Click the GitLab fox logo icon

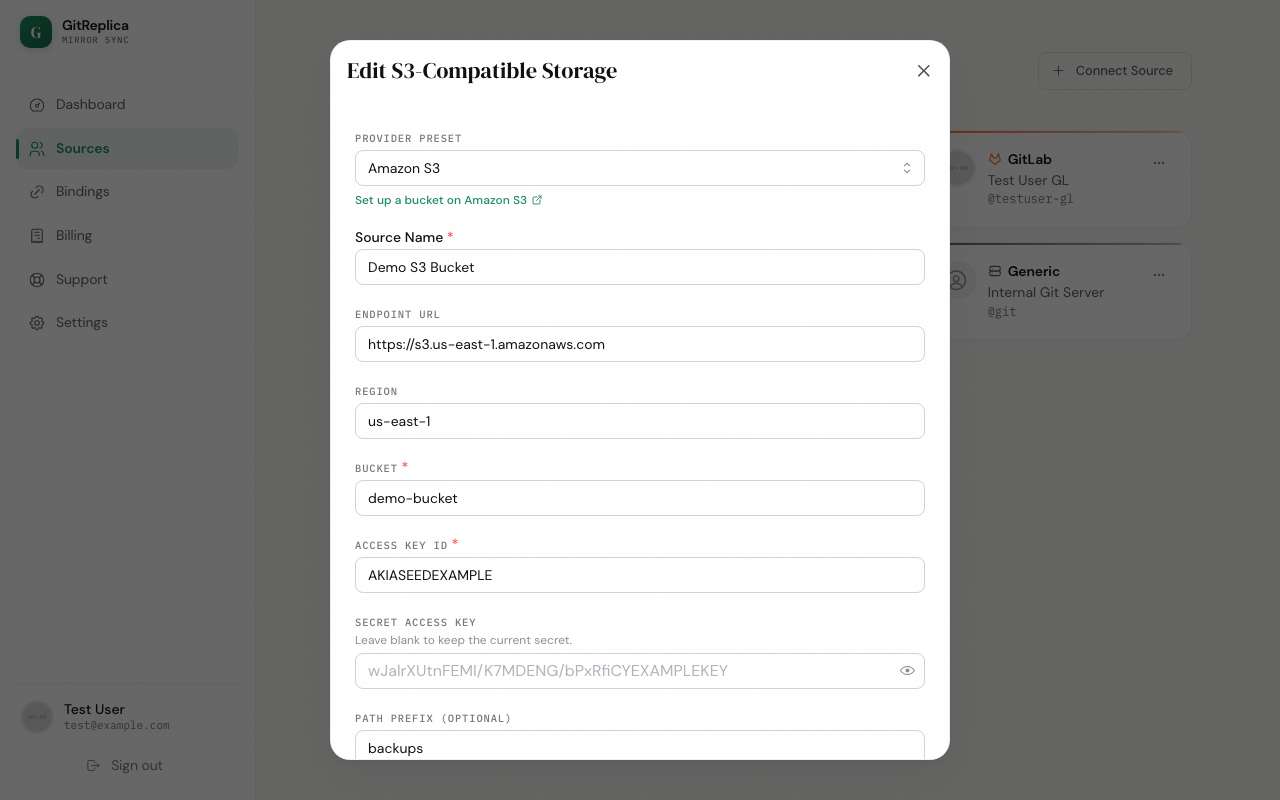(x=995, y=159)
